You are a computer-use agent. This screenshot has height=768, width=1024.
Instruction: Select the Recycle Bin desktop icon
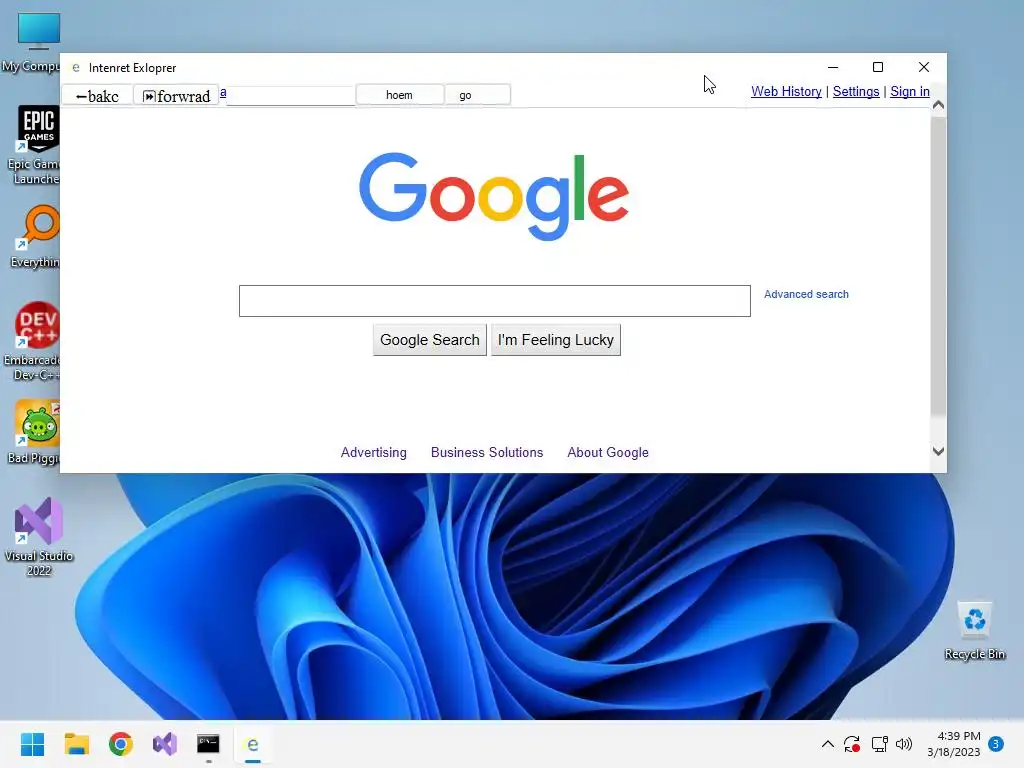click(974, 631)
